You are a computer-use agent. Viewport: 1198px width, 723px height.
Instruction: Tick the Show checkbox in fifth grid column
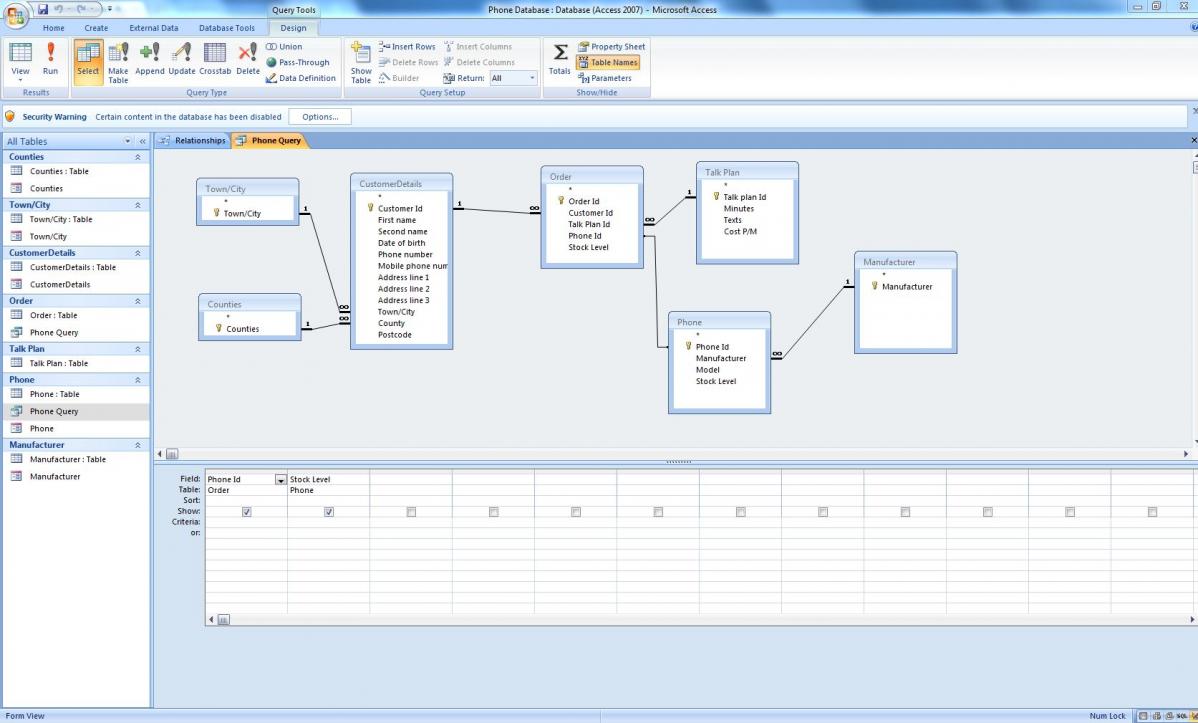coord(576,512)
